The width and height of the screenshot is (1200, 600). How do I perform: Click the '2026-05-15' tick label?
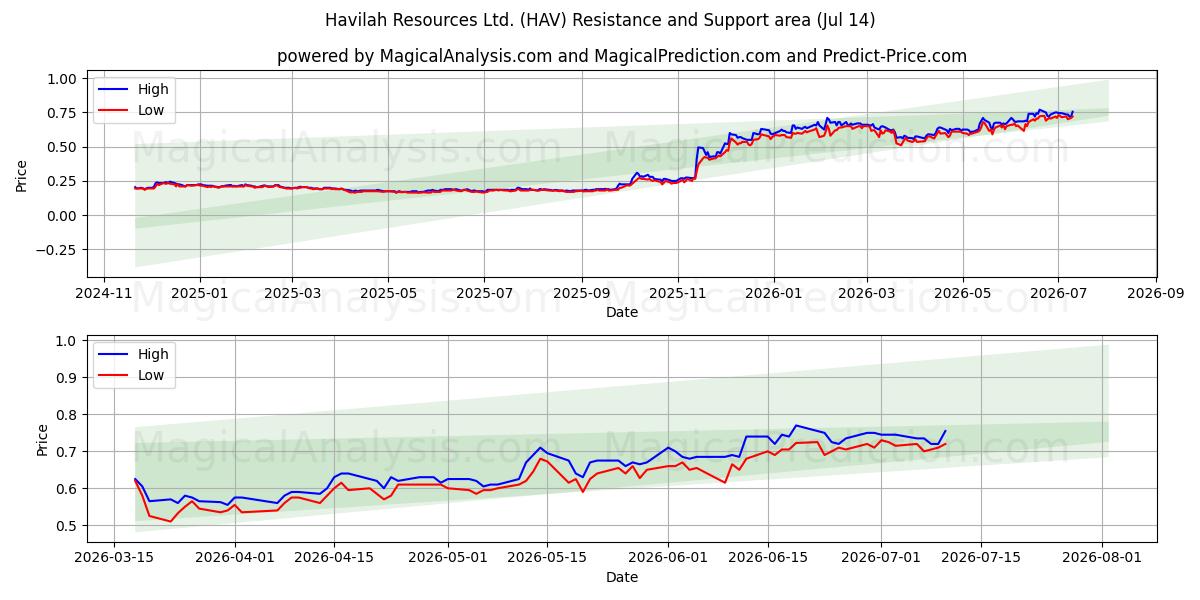pos(547,558)
